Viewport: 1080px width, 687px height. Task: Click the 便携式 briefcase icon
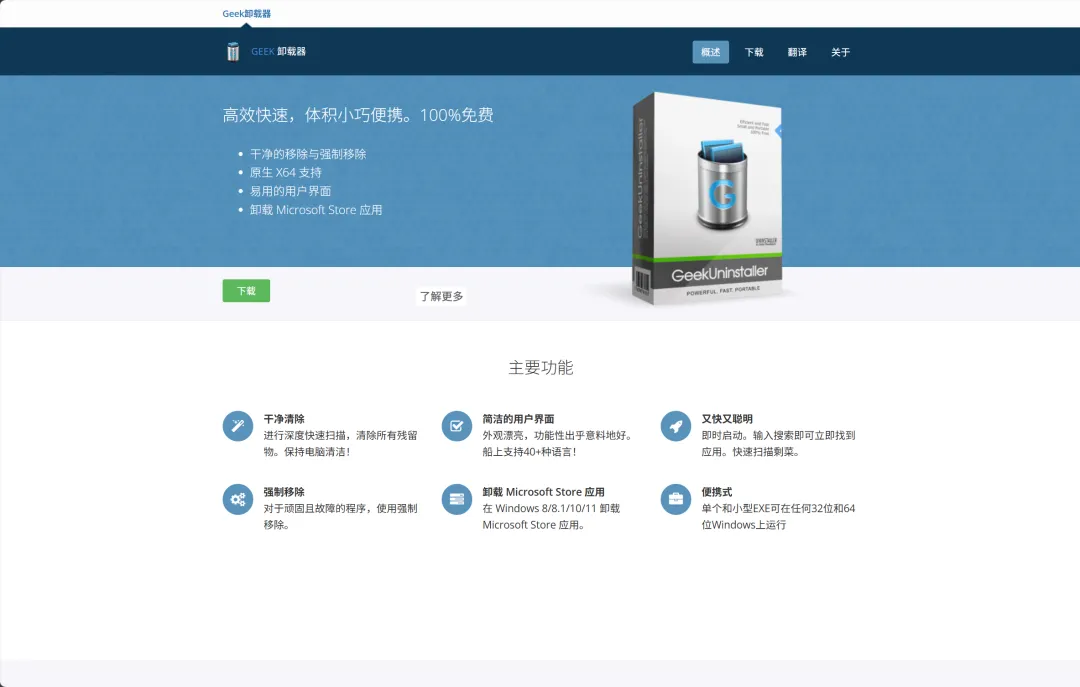(x=676, y=499)
